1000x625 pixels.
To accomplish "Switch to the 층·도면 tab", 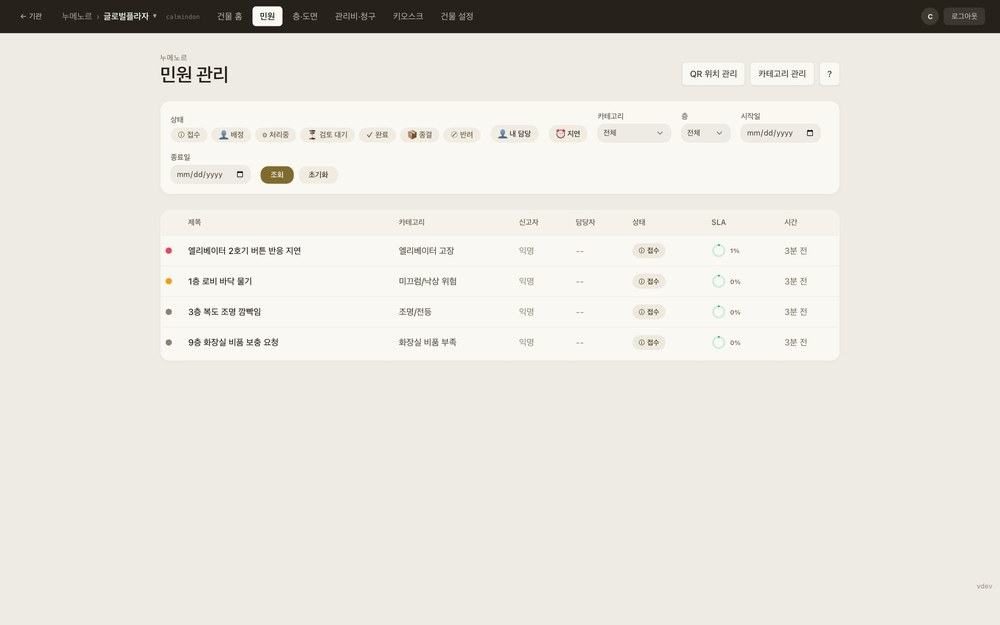I will tap(305, 17).
